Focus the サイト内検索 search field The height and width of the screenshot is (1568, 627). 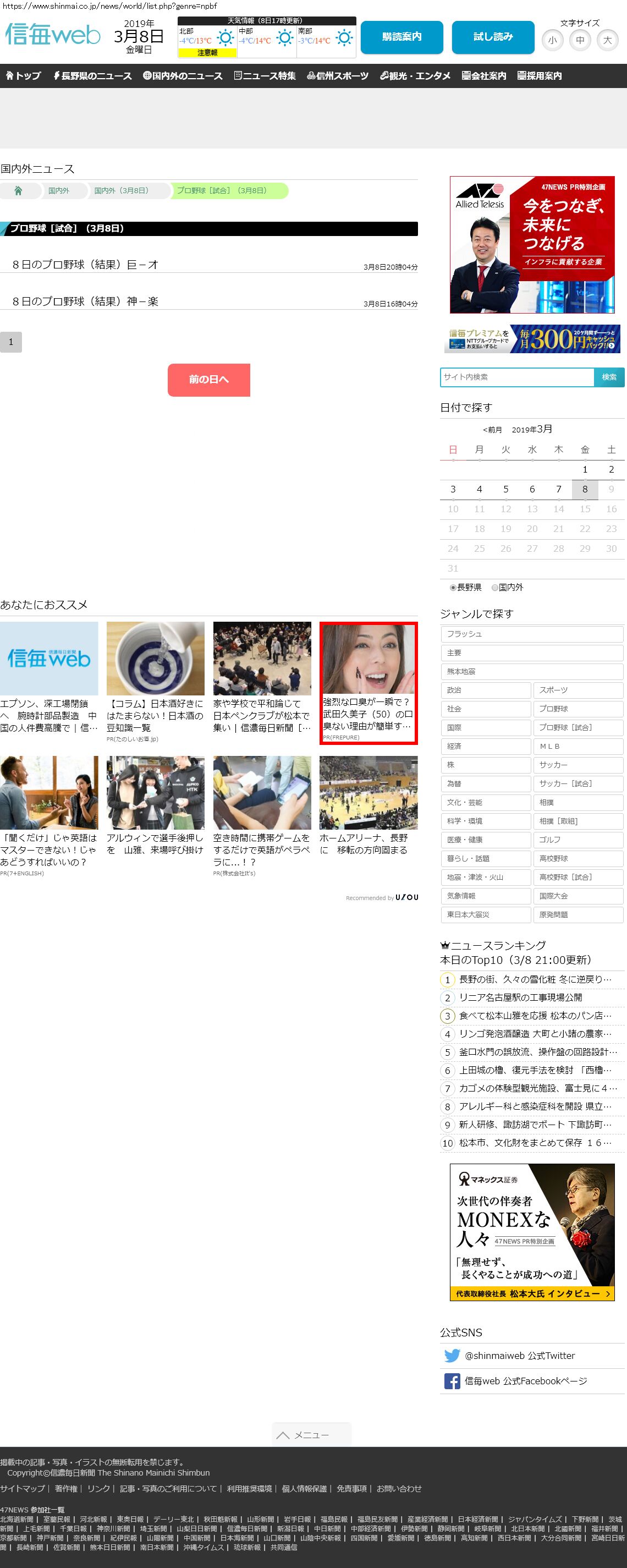(517, 377)
